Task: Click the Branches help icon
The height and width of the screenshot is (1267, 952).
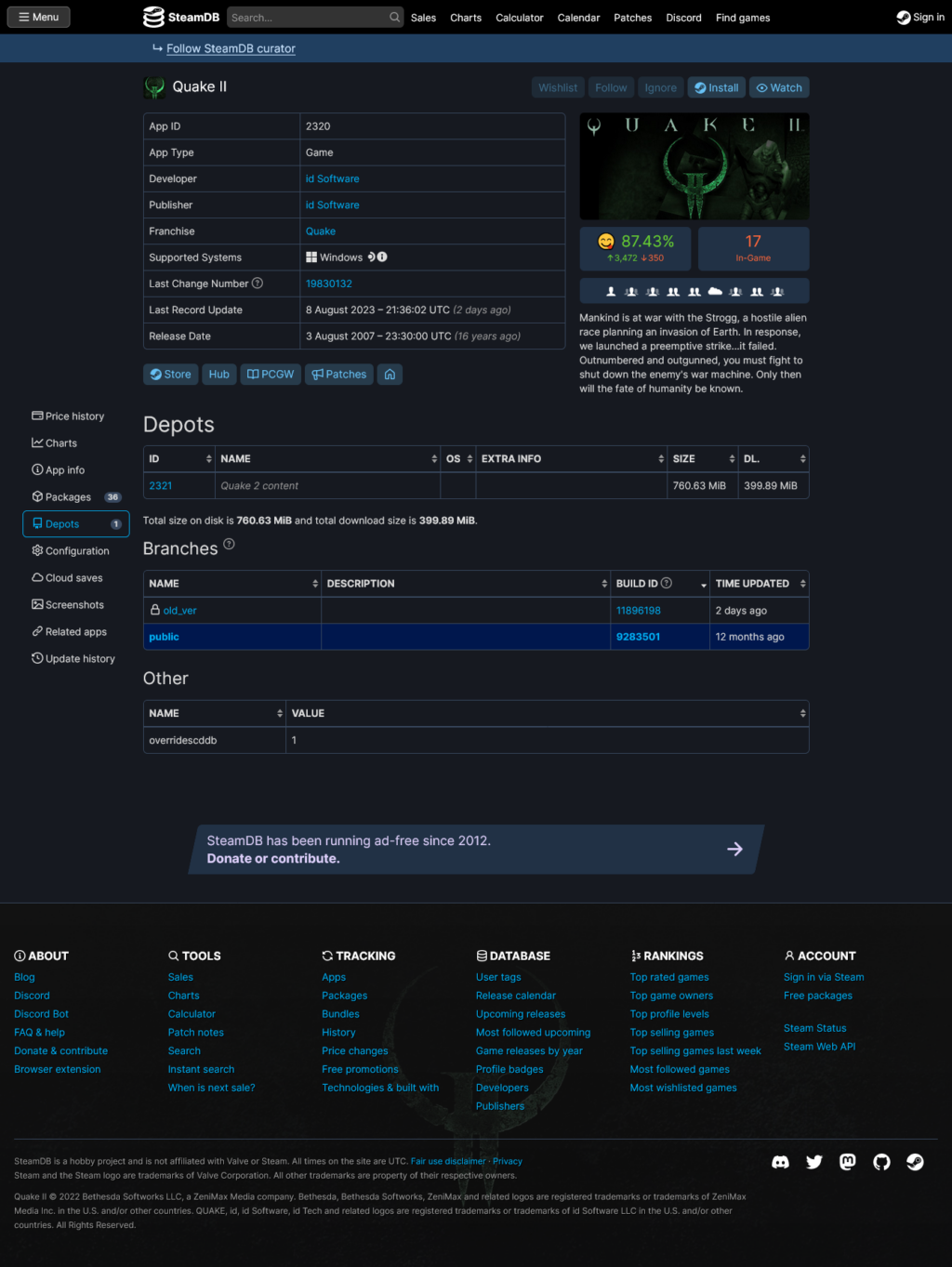Action: (229, 544)
